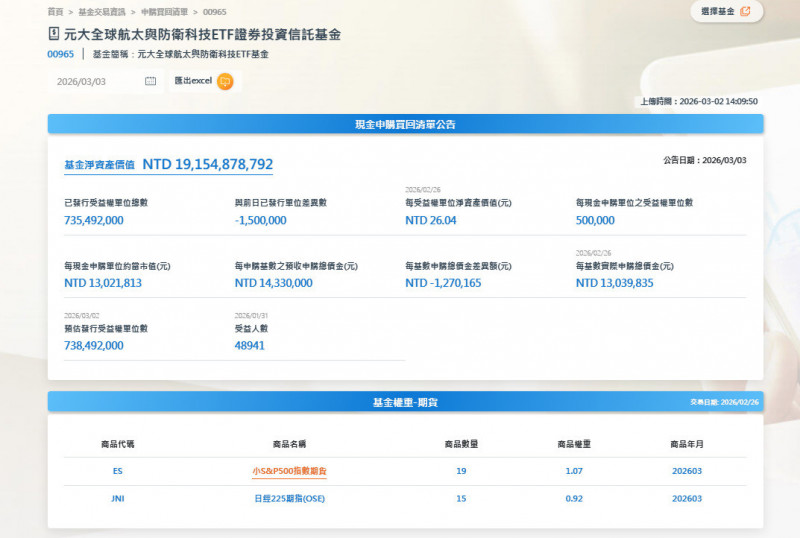Click the 48941 beneficiaries count
Viewport: 800px width, 538px height.
click(x=249, y=346)
